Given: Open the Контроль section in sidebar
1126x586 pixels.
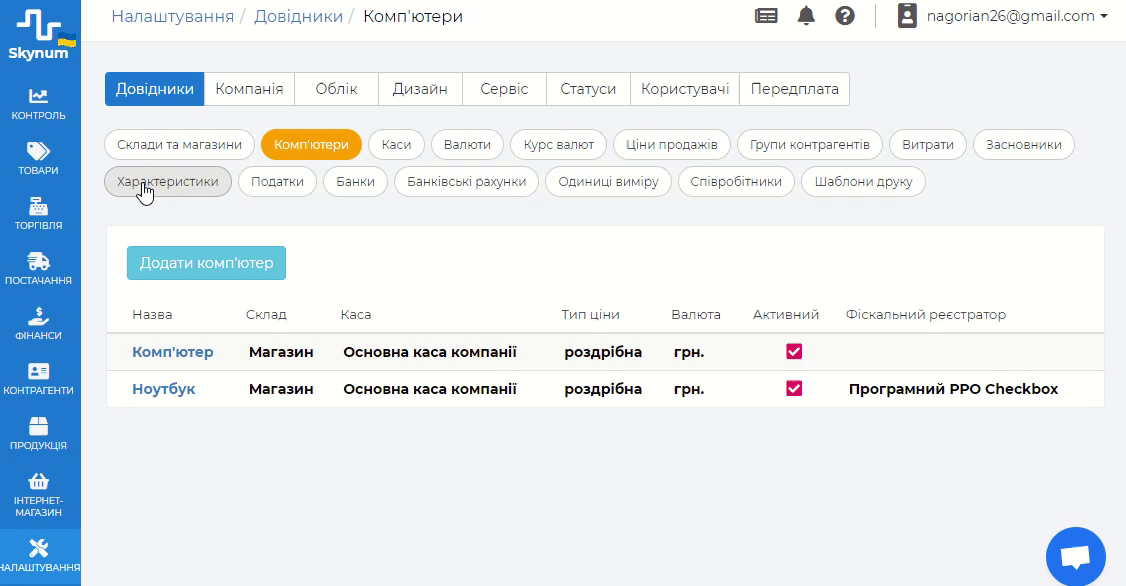Looking at the screenshot, I should tap(39, 103).
